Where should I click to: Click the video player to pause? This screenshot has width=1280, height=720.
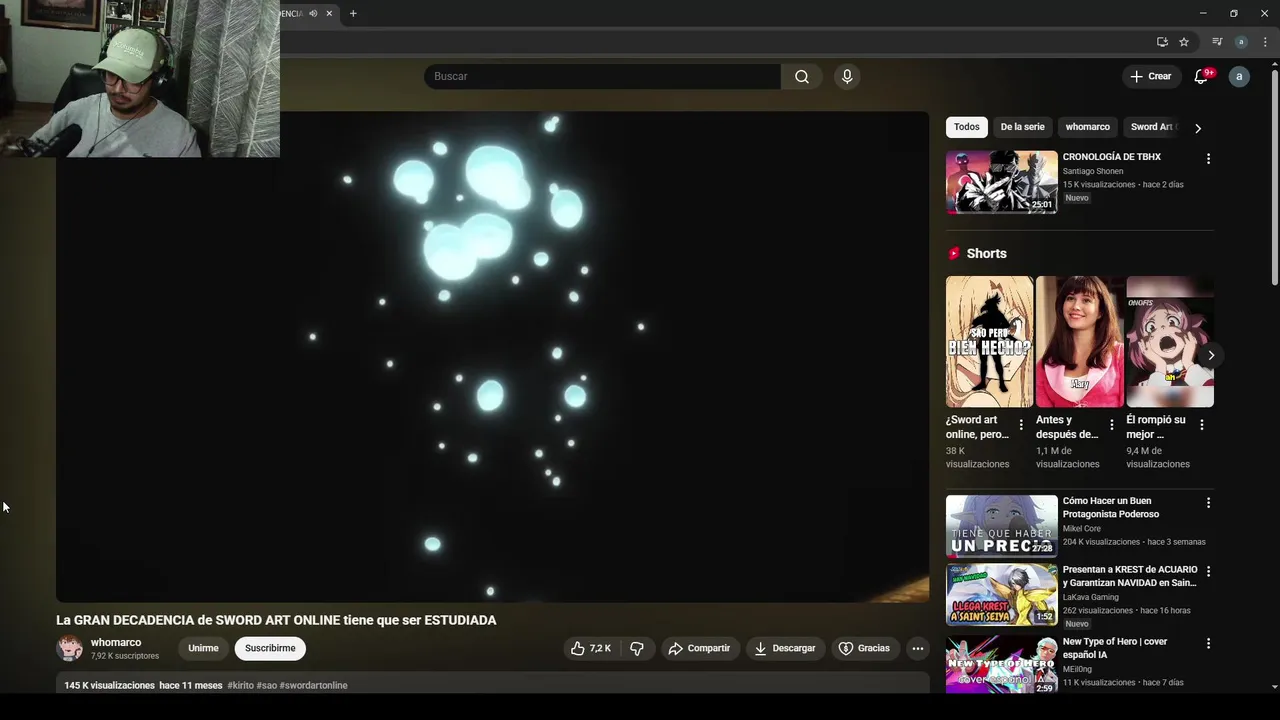coord(492,357)
